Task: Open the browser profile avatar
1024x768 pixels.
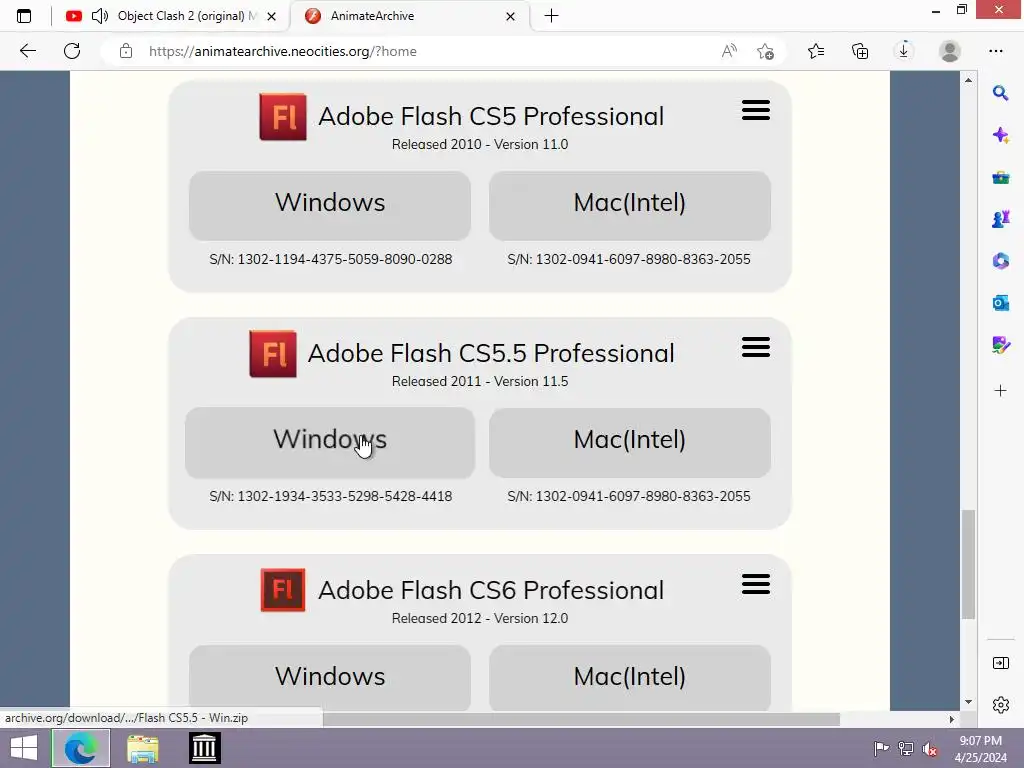Action: (950, 51)
